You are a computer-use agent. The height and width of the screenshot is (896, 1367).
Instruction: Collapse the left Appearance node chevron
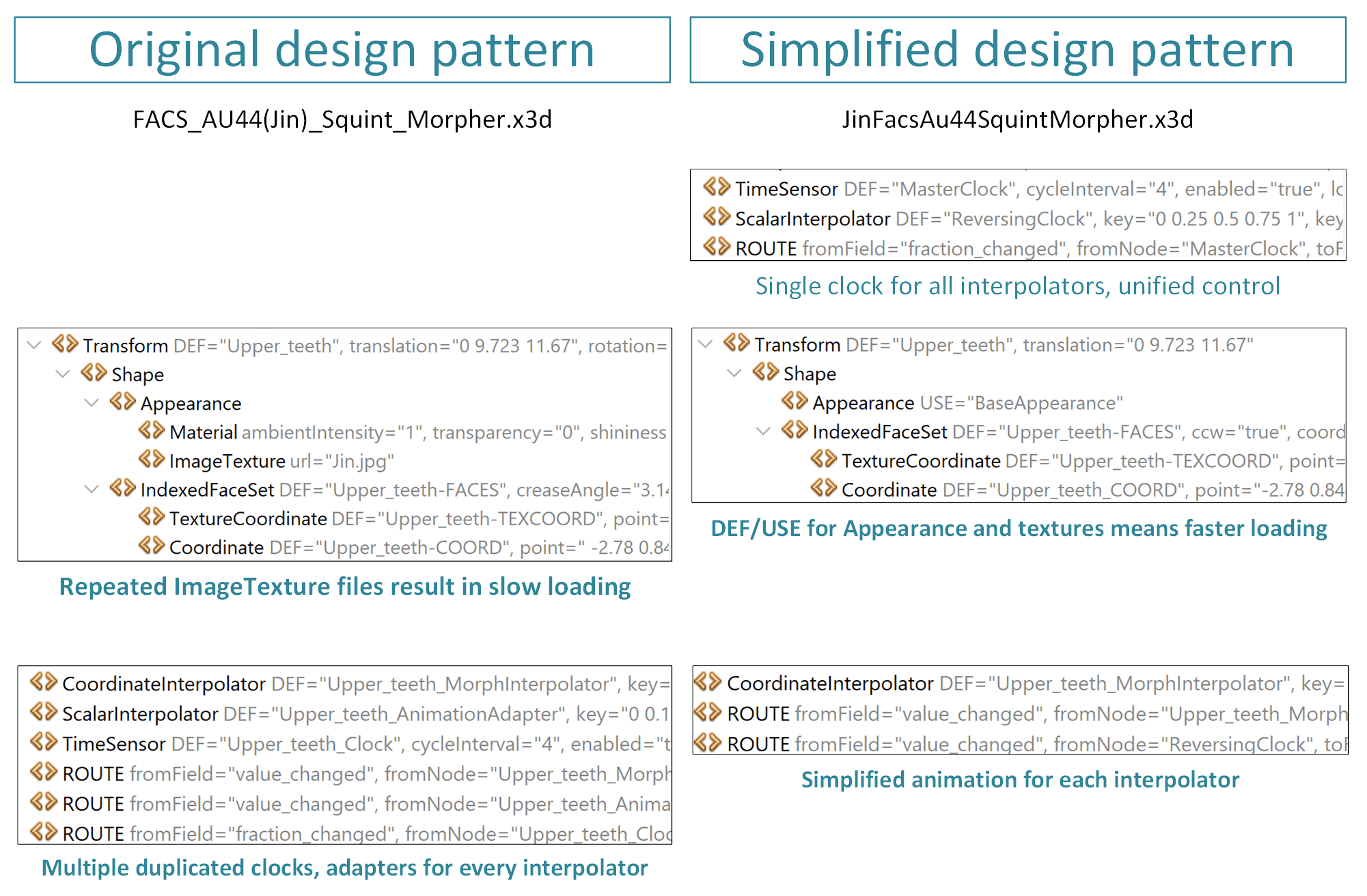pos(92,402)
